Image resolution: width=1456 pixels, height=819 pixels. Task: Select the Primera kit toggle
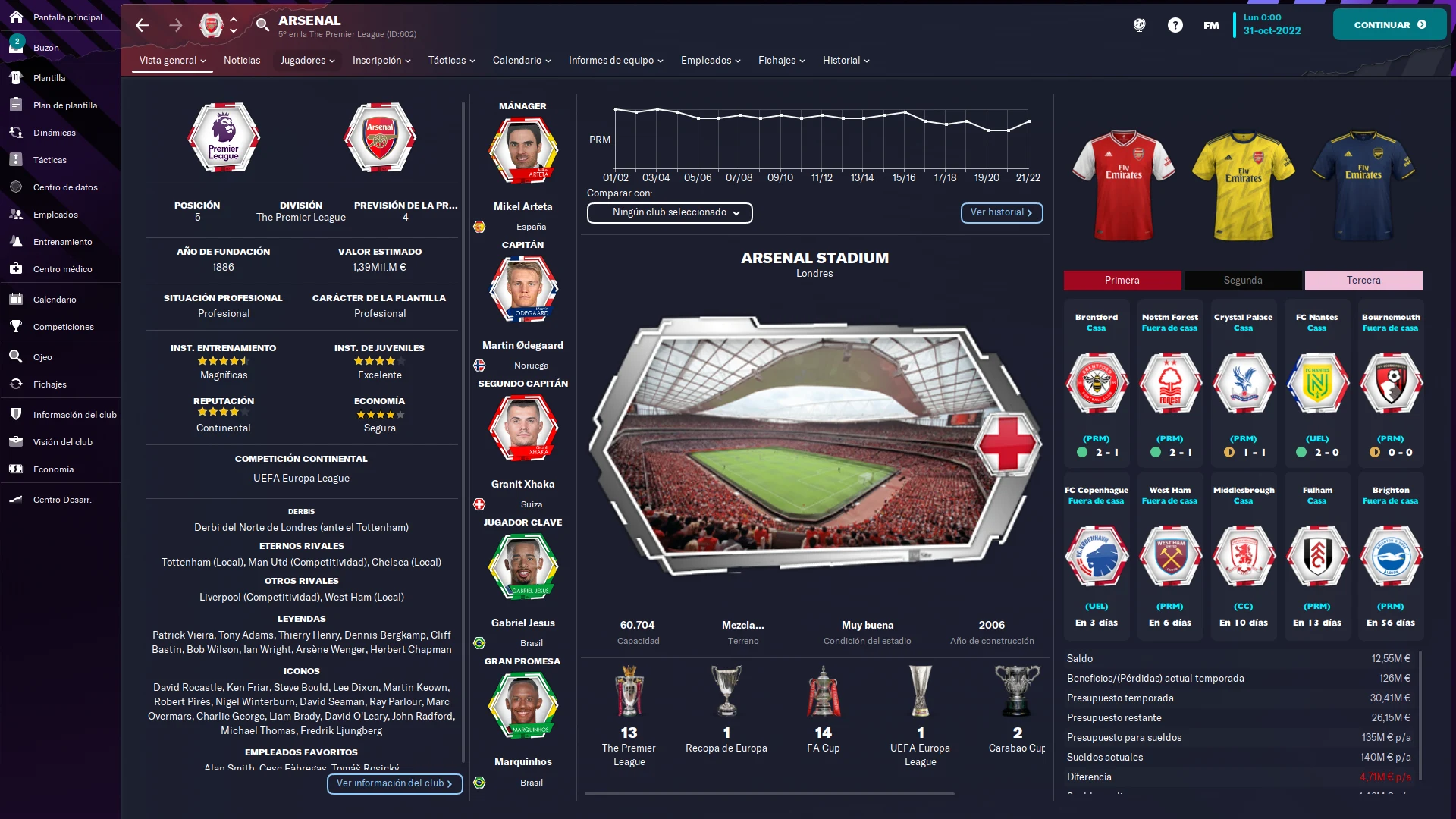pyautogui.click(x=1122, y=281)
